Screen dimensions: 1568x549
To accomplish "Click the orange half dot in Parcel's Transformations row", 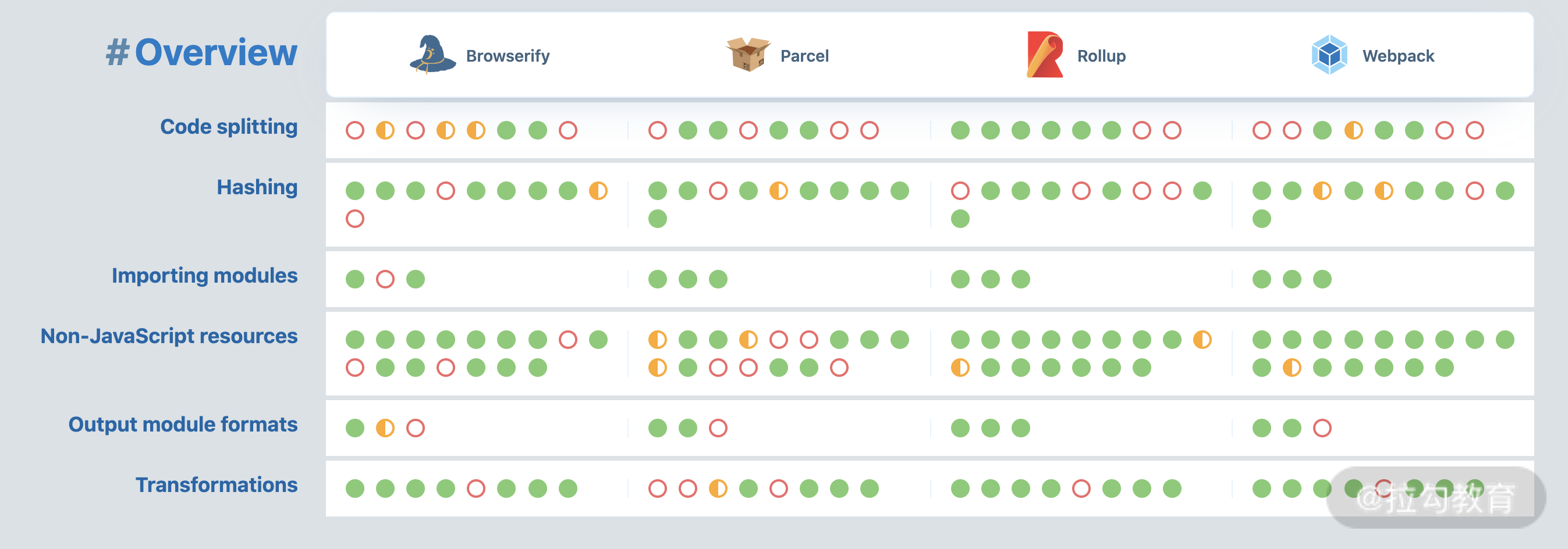I will (718, 489).
